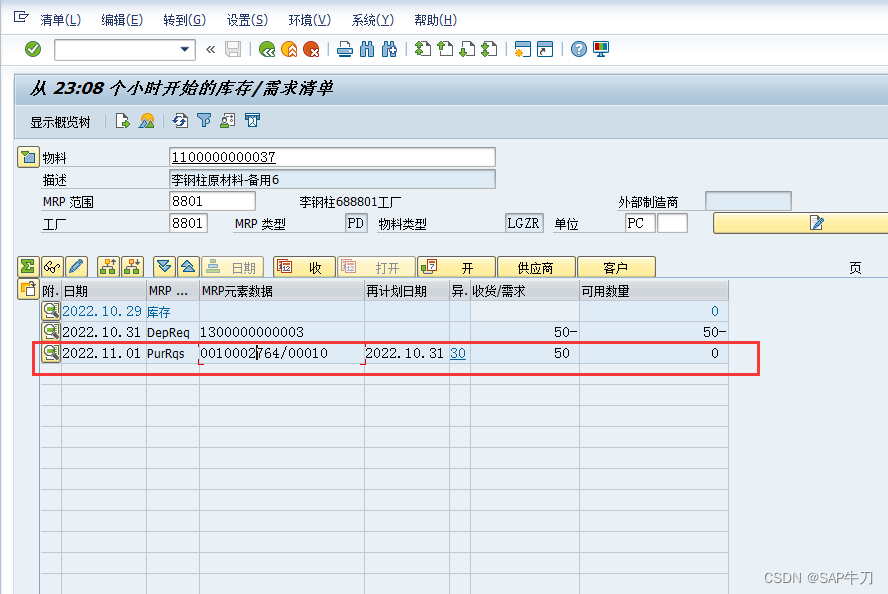
Task: Open details icon for 2022.10.29 库存 row
Action: [51, 311]
